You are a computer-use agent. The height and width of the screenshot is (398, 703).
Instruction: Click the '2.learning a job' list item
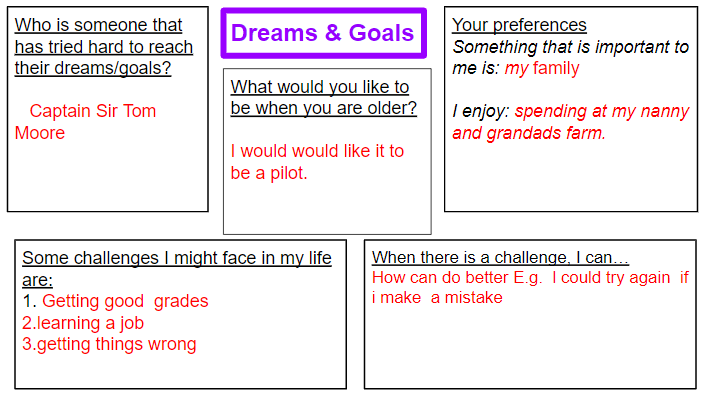pos(83,323)
